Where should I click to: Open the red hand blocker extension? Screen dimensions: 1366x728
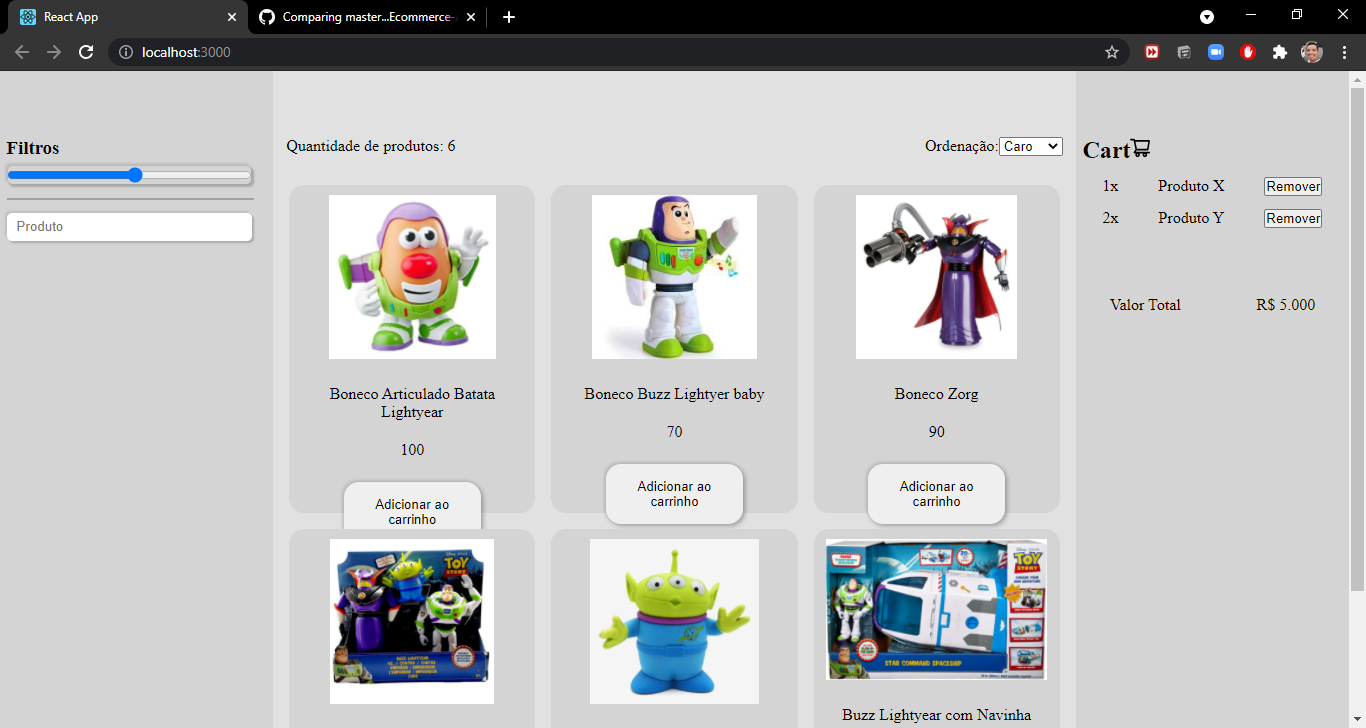1248,52
